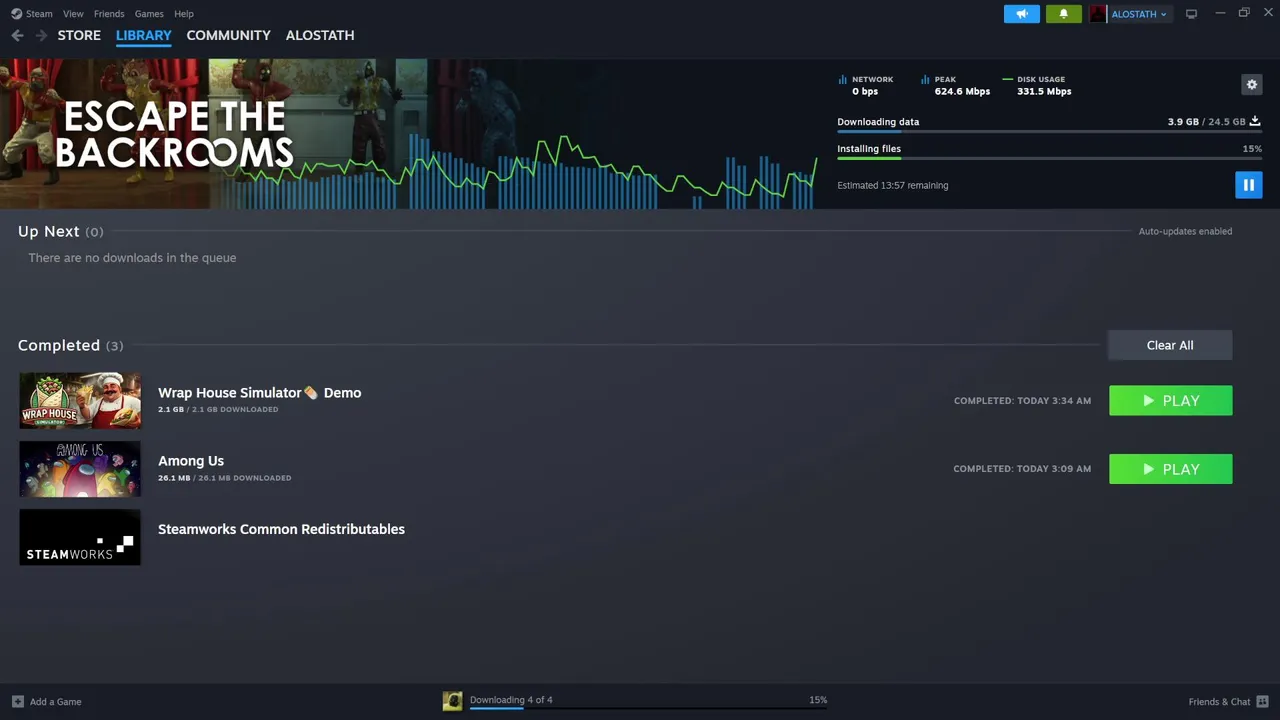Open the Steam menu

39,14
